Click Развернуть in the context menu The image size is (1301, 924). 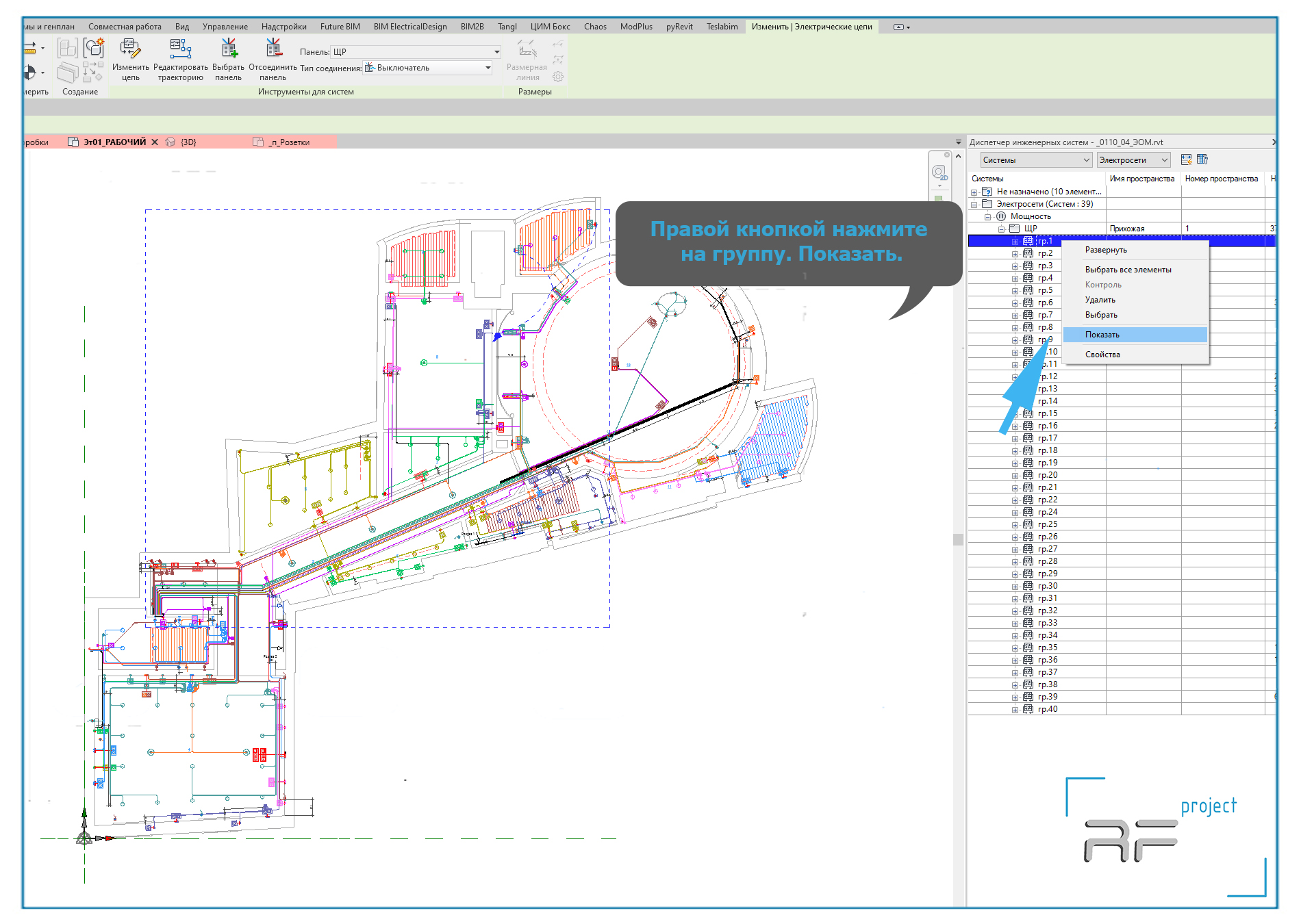(x=1135, y=250)
